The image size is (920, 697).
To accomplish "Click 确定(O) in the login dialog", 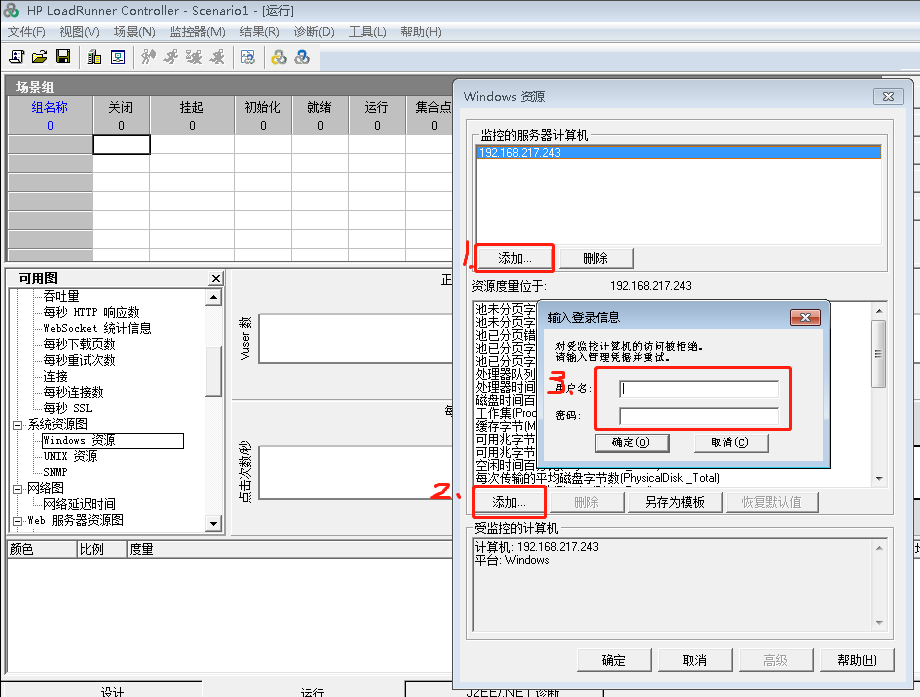I will [630, 442].
